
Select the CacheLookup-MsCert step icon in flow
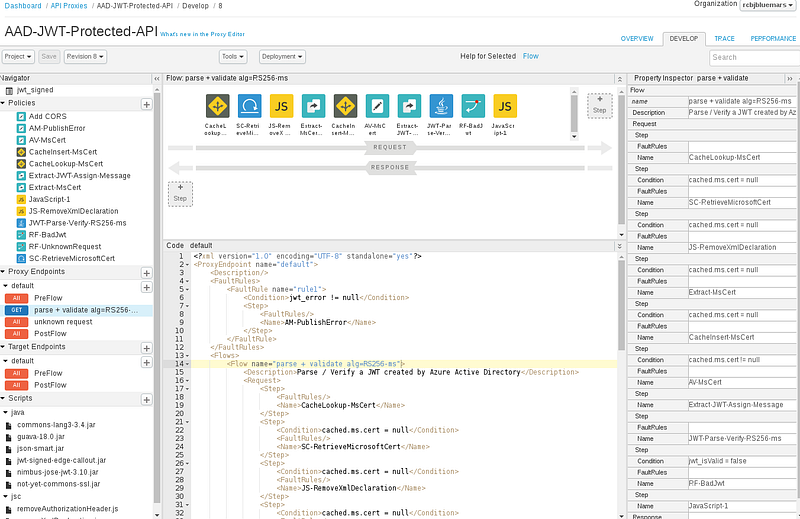tap(217, 106)
